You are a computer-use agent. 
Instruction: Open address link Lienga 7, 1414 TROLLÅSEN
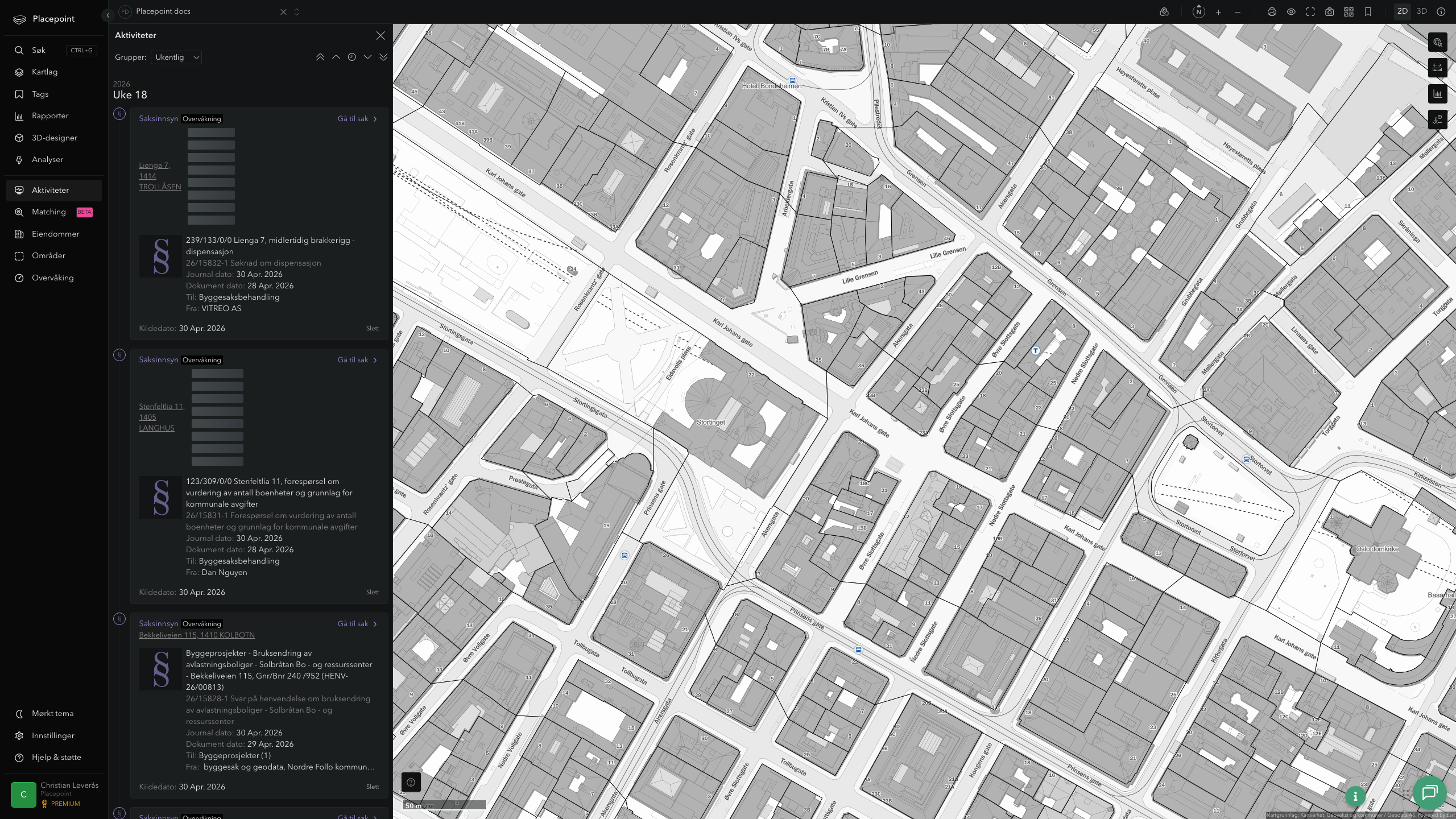(160, 176)
